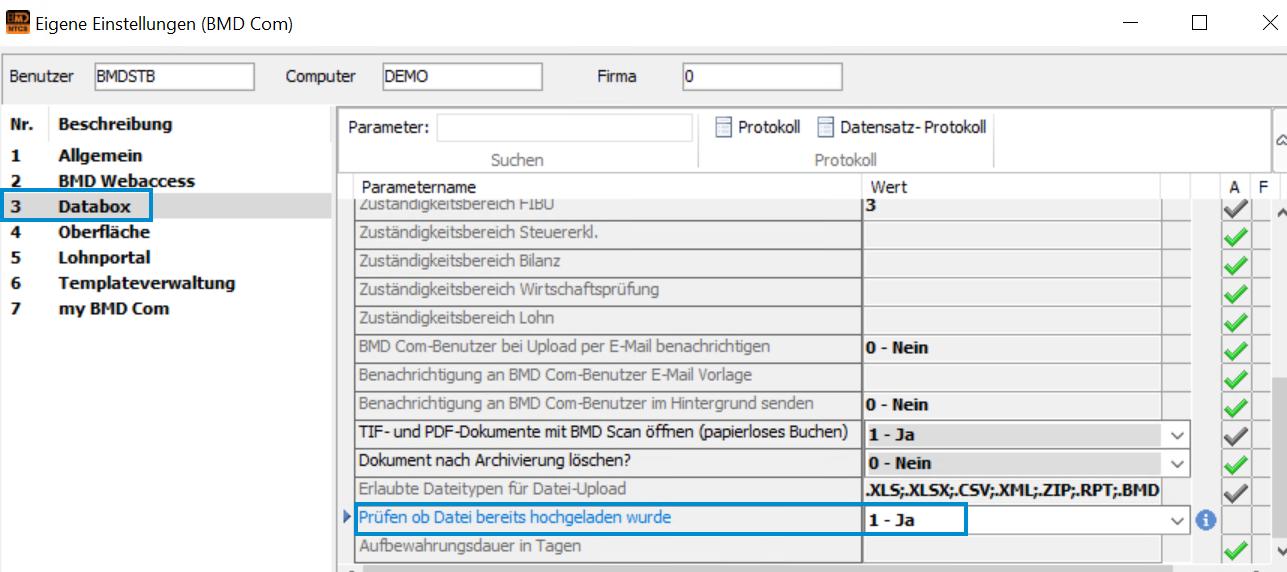Open dropdown for Prüfen ob Datei bereits hochgeladen
The image size is (1287, 572).
(1177, 520)
